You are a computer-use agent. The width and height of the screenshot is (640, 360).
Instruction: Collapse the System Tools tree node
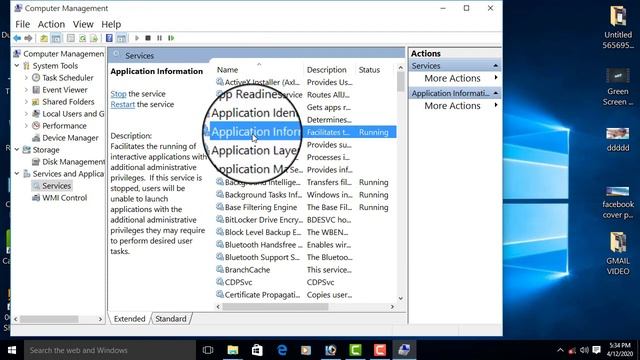click(17, 66)
